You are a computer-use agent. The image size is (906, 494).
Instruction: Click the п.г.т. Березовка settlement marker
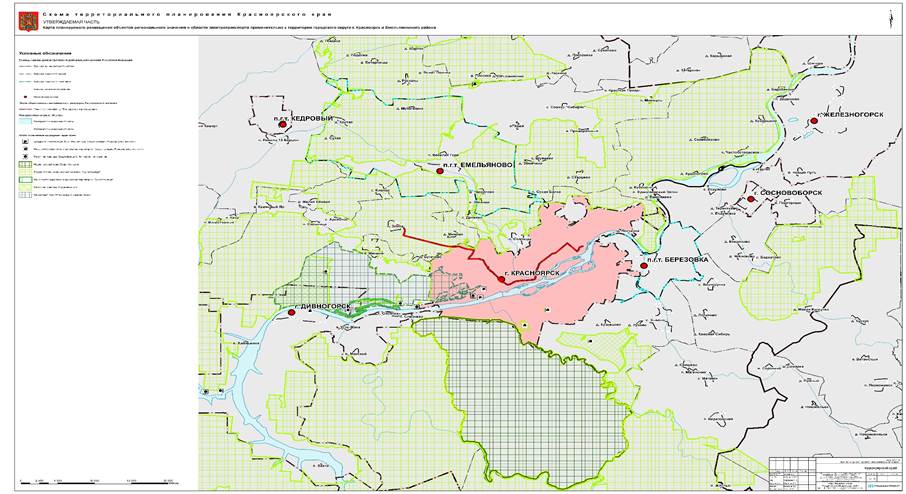click(x=644, y=266)
